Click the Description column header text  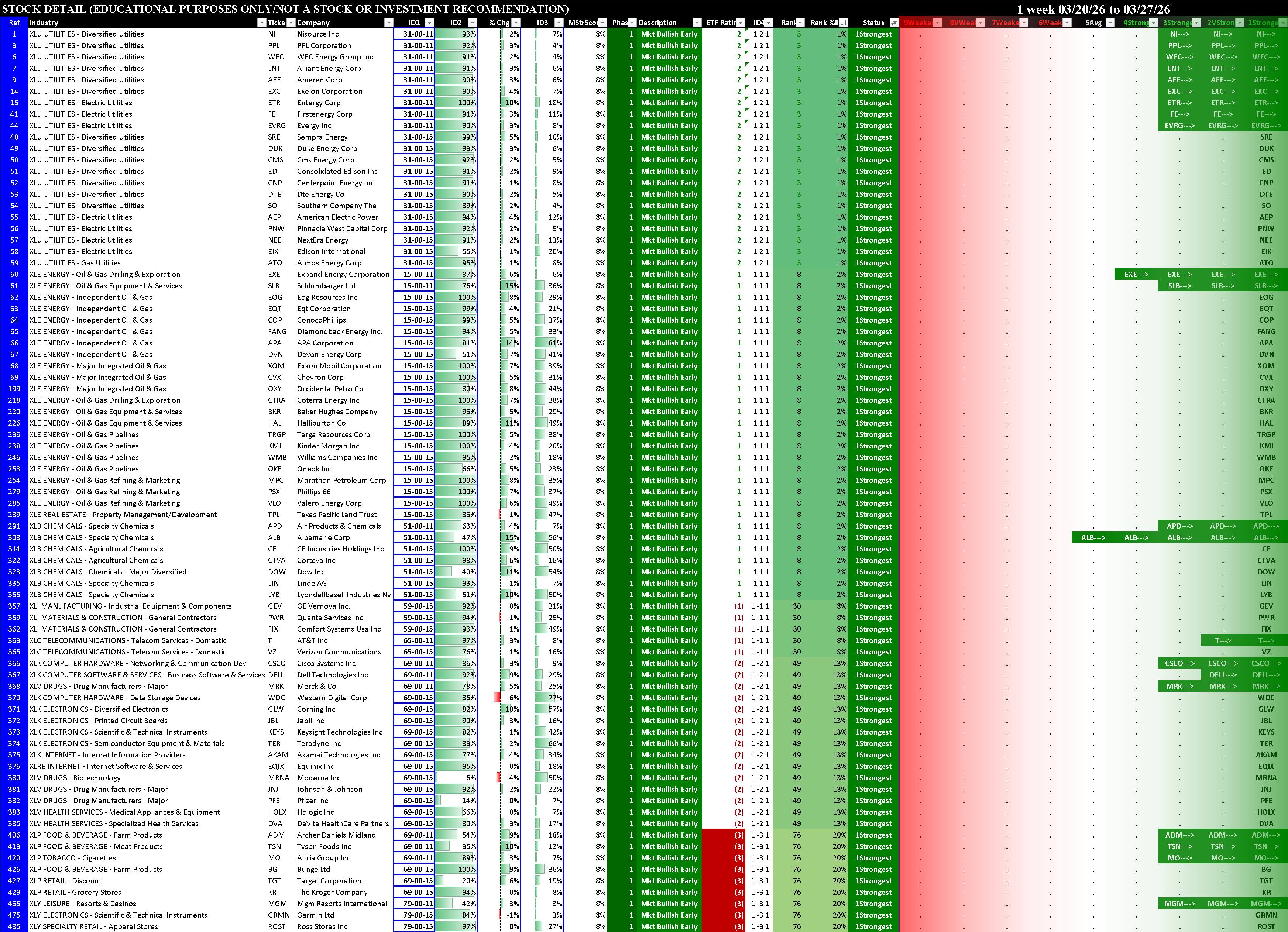tap(657, 23)
